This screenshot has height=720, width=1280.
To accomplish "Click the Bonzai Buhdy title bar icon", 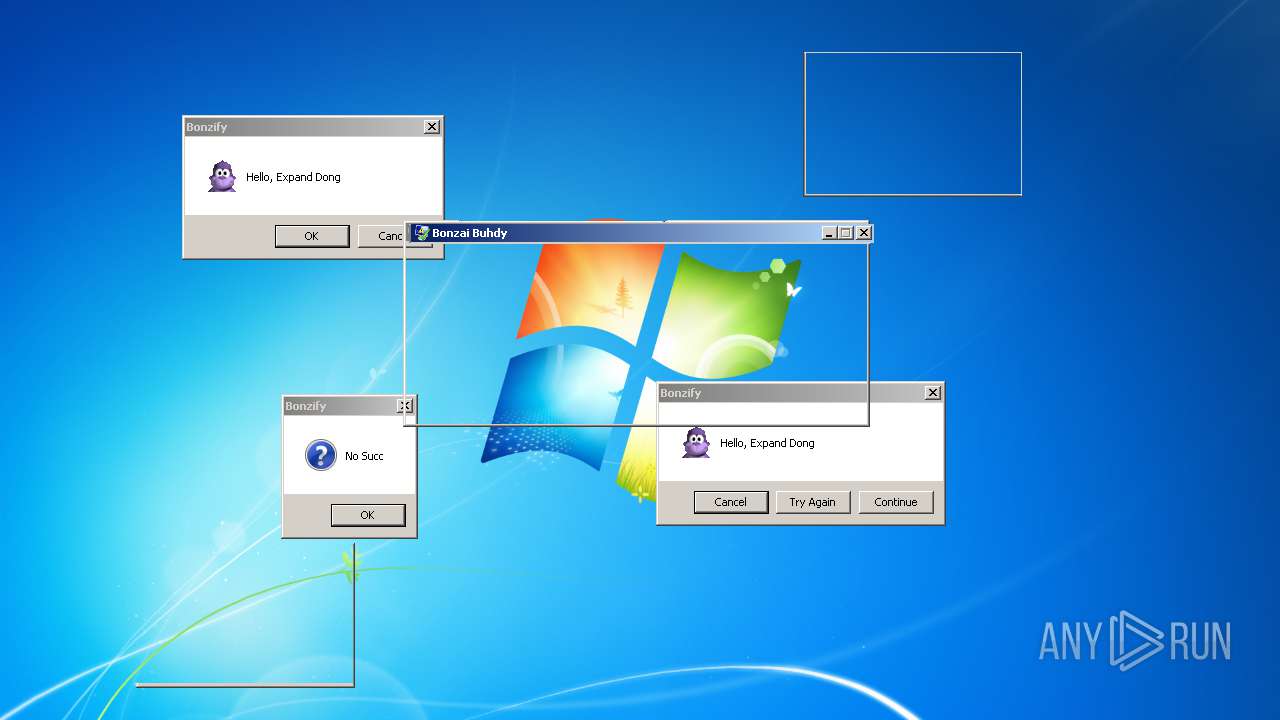I will point(422,233).
